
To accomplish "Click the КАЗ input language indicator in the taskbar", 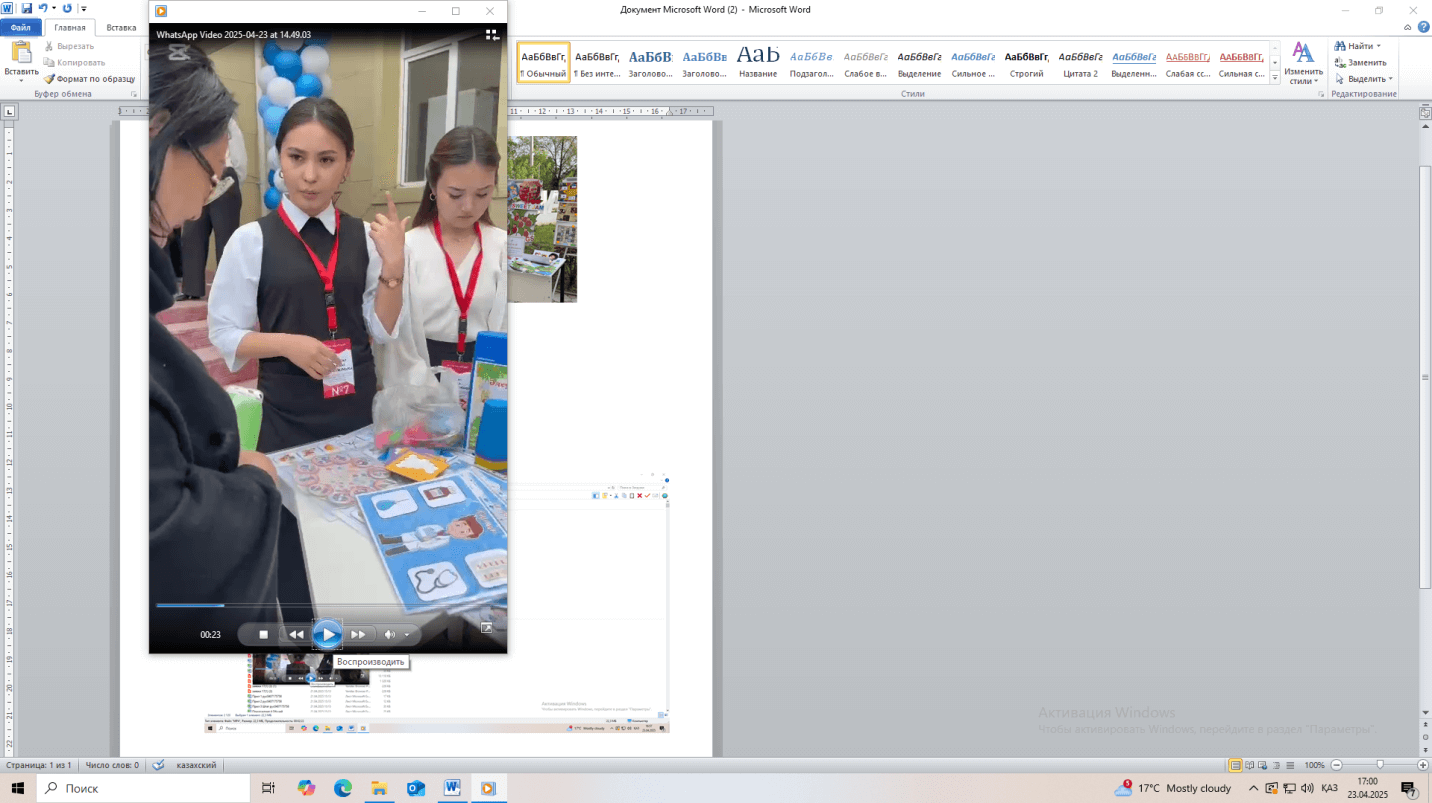I will click(x=1329, y=788).
